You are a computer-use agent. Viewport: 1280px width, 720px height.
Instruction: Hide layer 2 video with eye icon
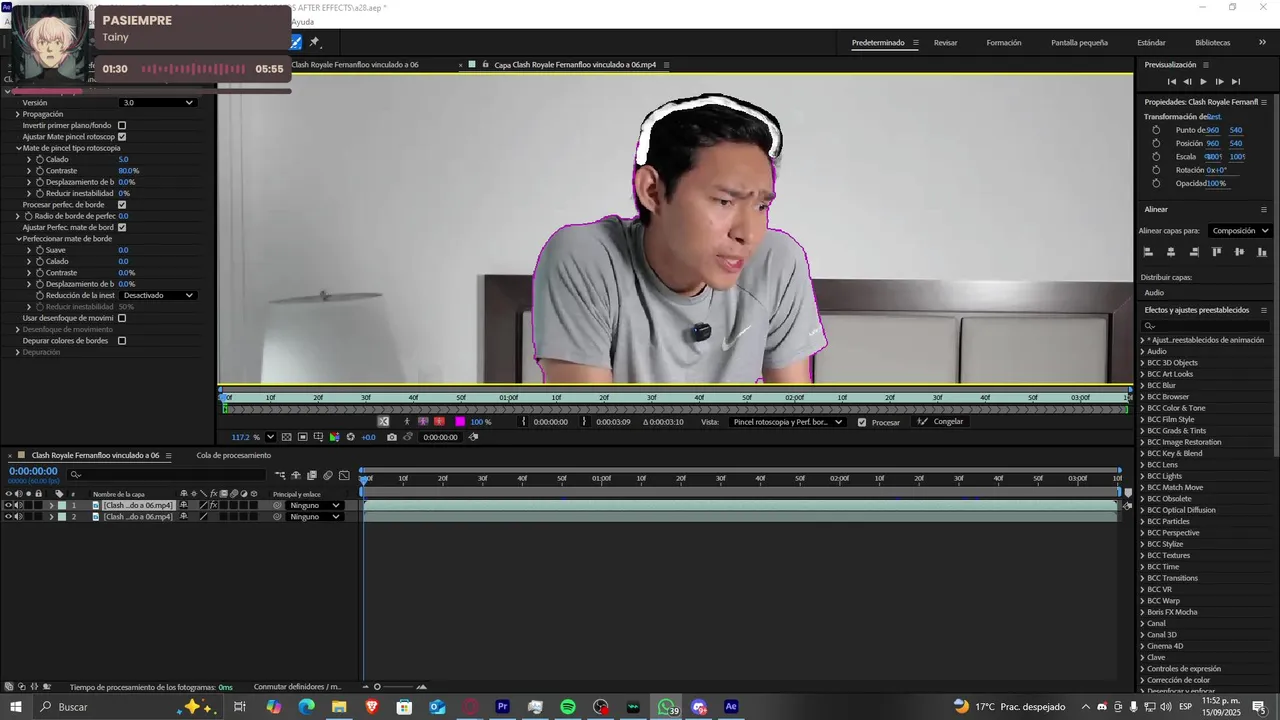point(9,517)
